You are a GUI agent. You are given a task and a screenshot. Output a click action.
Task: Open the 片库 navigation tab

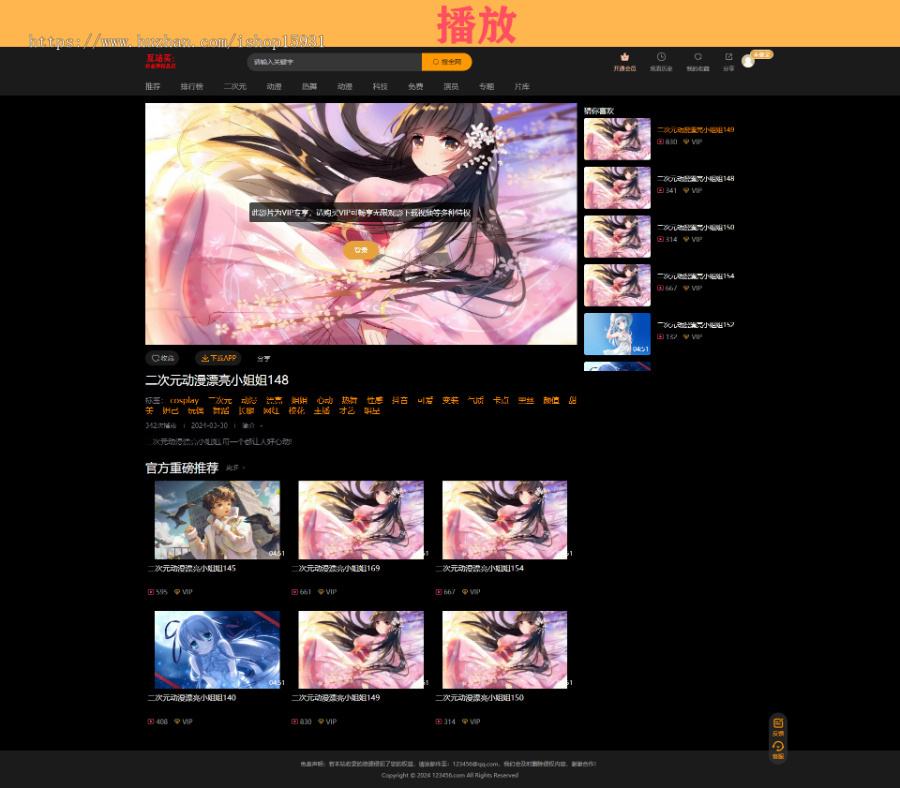point(522,87)
